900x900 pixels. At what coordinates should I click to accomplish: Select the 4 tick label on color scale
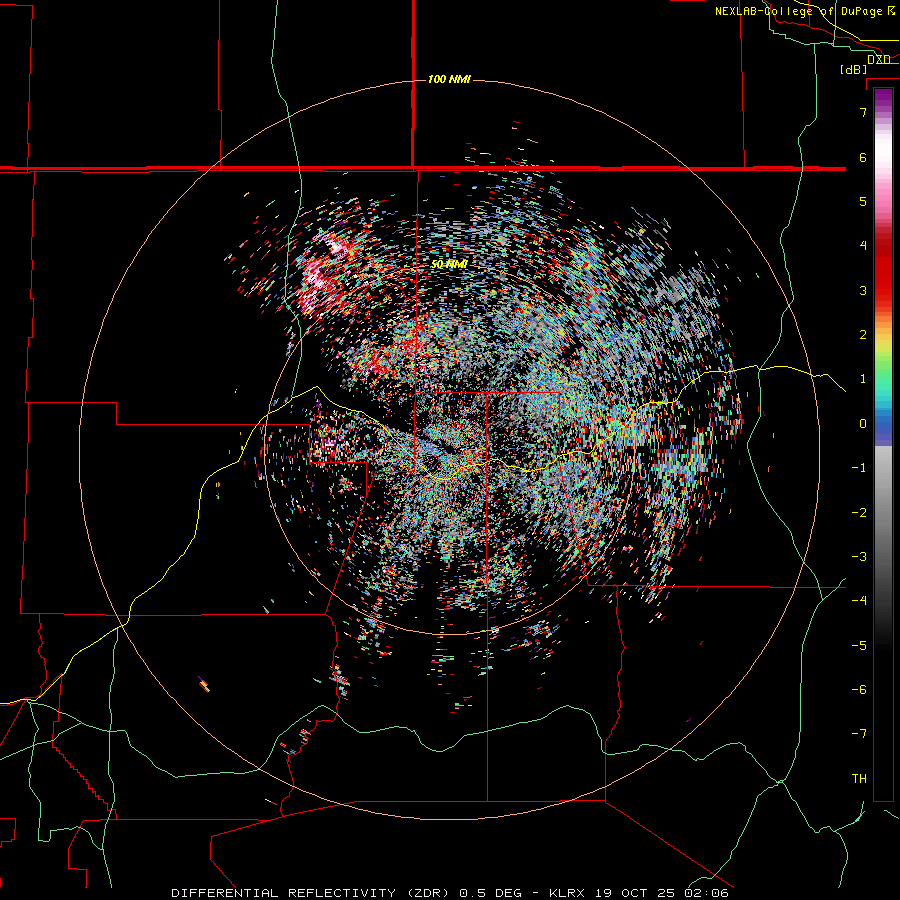[863, 246]
